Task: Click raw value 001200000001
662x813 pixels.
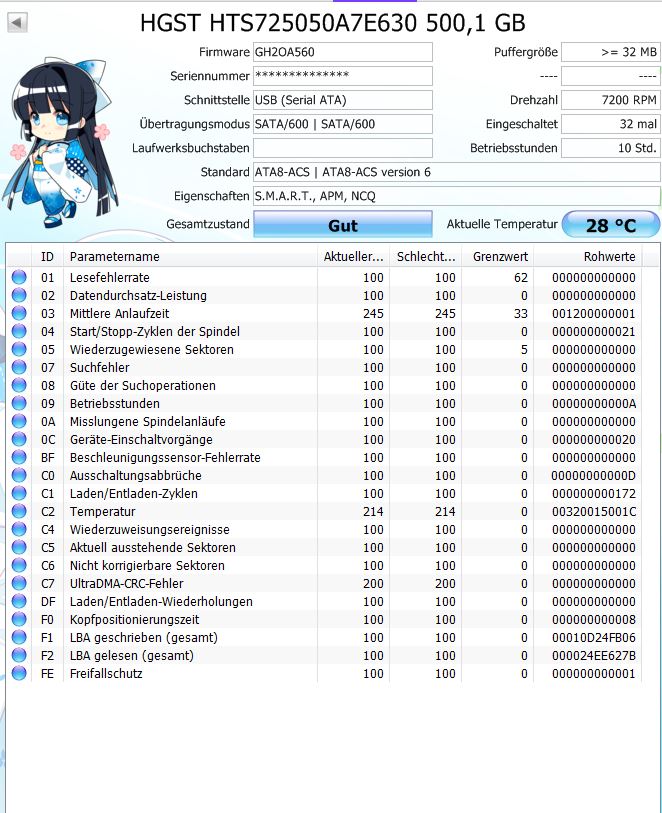Action: 594,314
